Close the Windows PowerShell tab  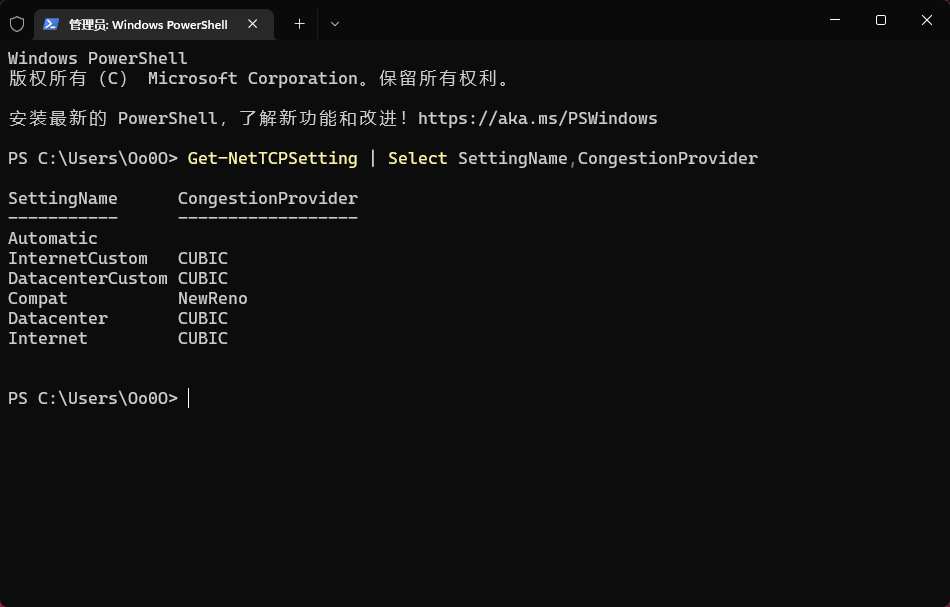coord(253,24)
